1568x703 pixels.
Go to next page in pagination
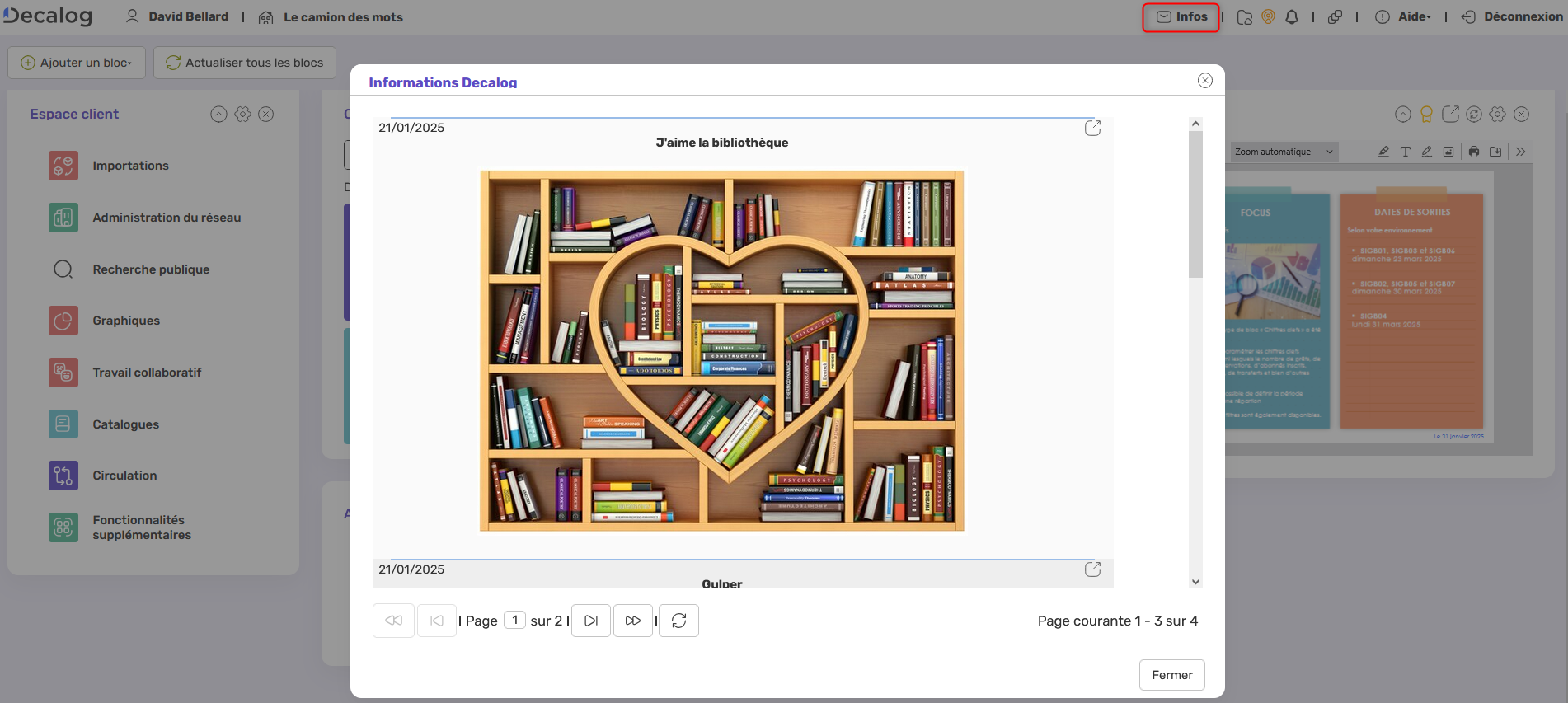[591, 621]
